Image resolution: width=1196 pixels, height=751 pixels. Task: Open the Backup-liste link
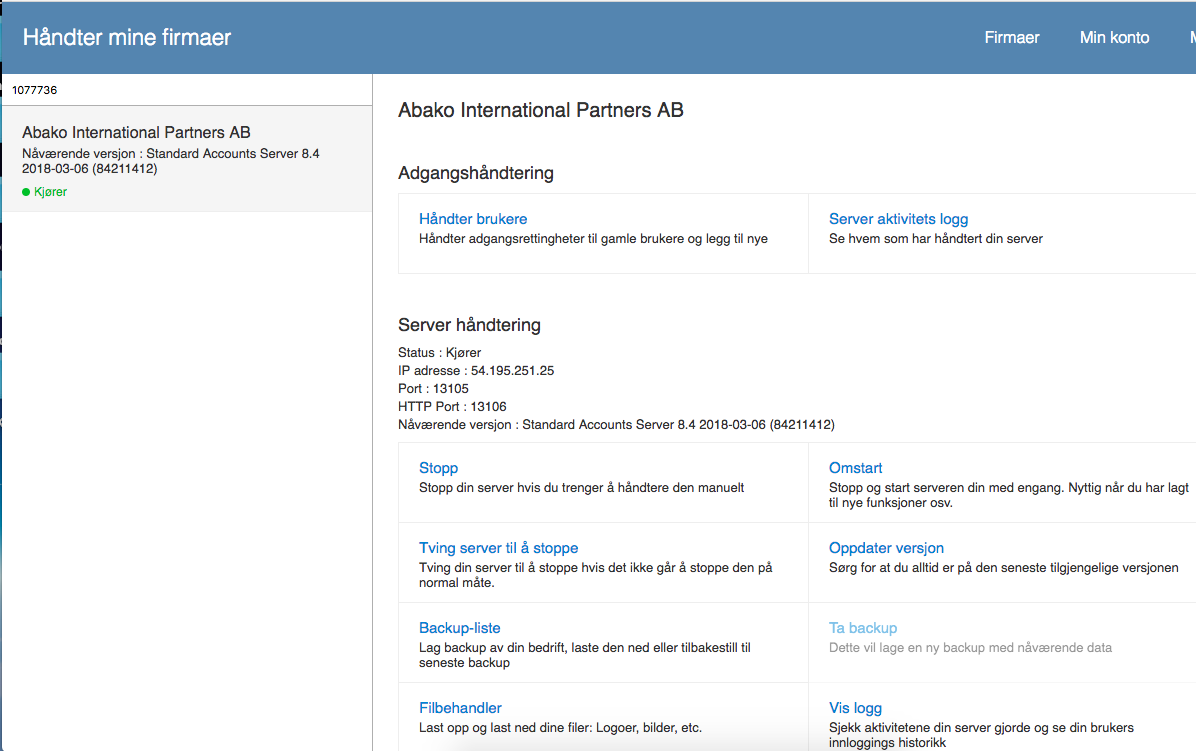pyautogui.click(x=460, y=628)
